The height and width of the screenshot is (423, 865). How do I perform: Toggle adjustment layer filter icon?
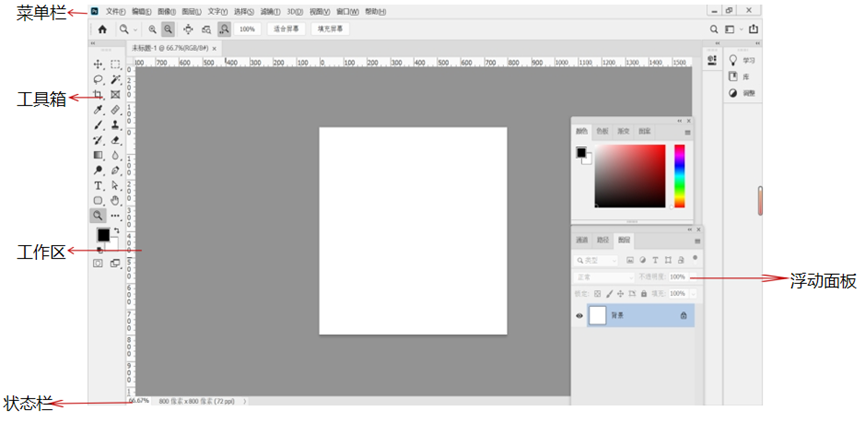pos(643,260)
